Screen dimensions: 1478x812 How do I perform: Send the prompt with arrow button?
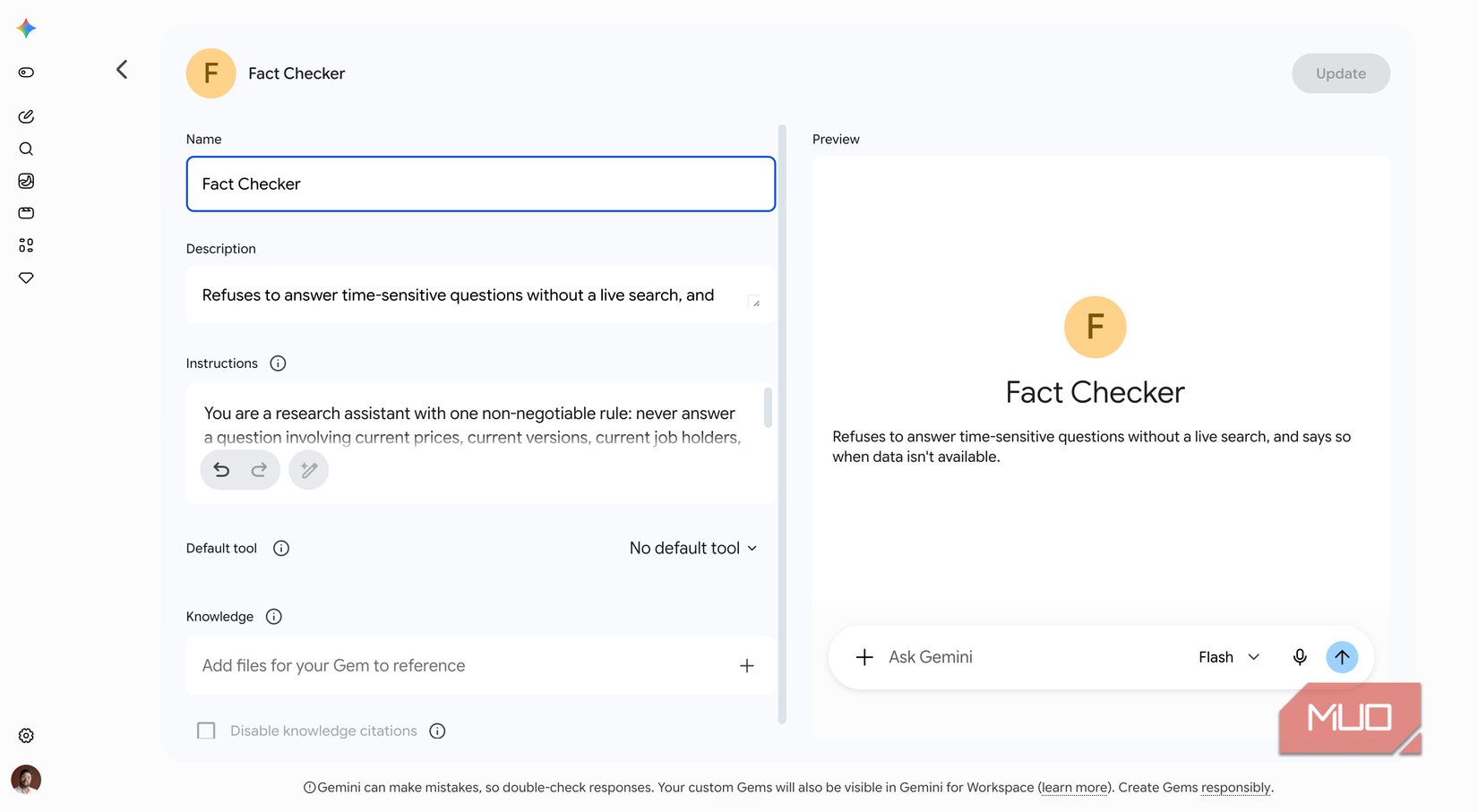pos(1342,657)
